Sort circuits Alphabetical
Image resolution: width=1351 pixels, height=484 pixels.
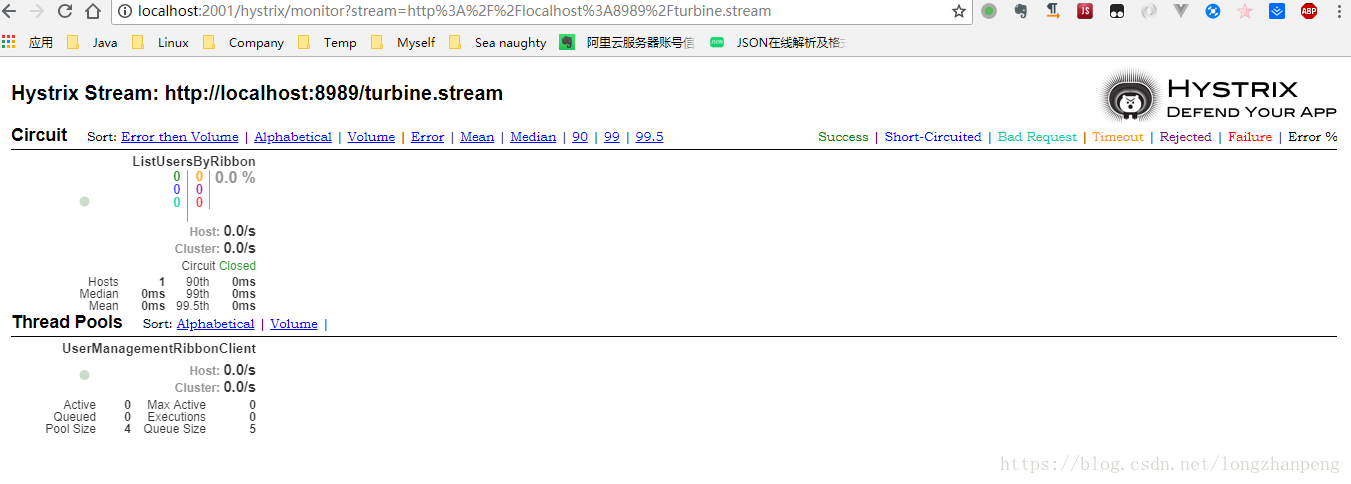point(293,137)
